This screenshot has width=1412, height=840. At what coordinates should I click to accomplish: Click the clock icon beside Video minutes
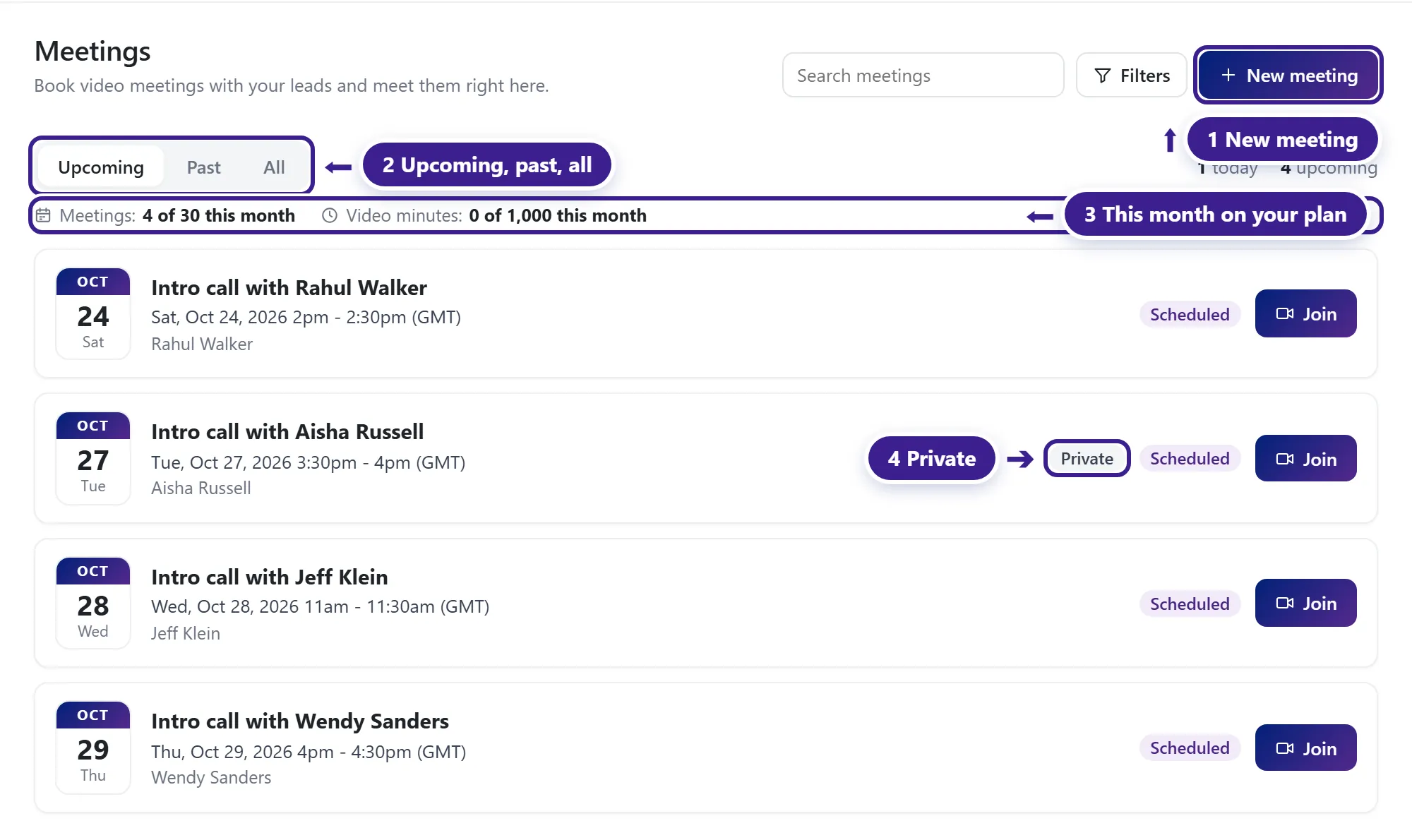coord(330,215)
